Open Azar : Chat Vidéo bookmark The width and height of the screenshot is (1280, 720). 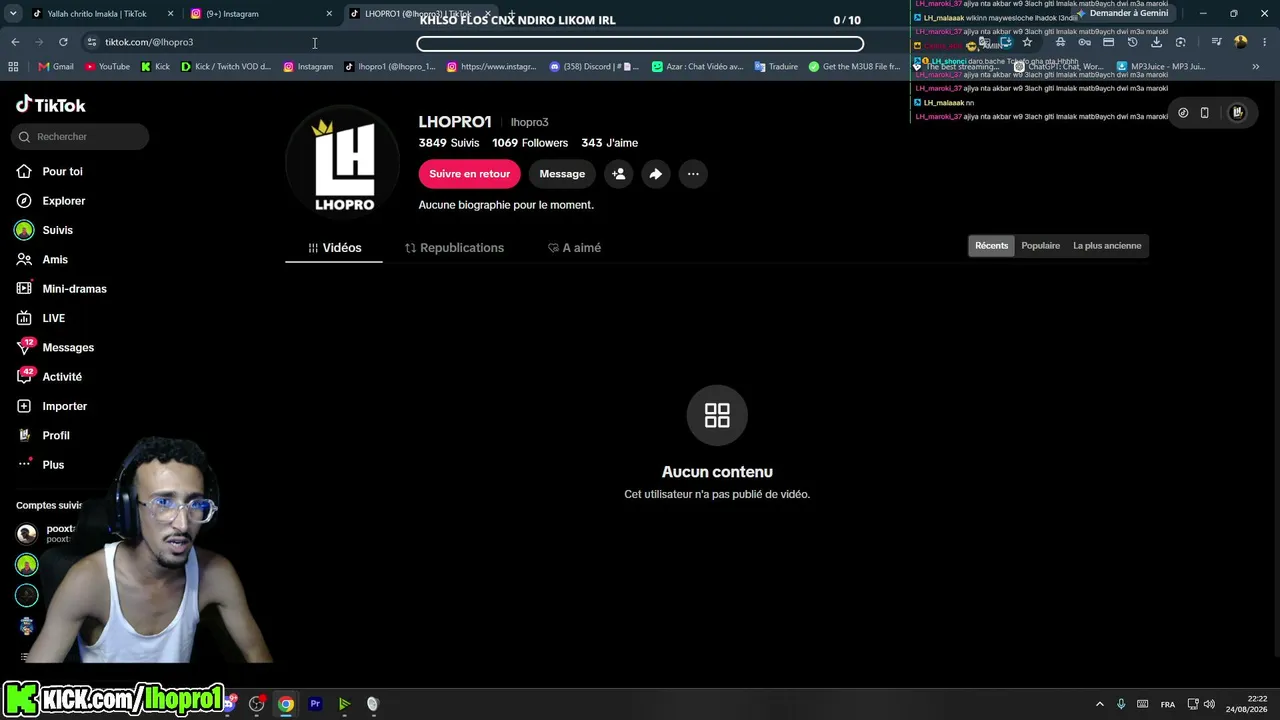pyautogui.click(x=698, y=67)
